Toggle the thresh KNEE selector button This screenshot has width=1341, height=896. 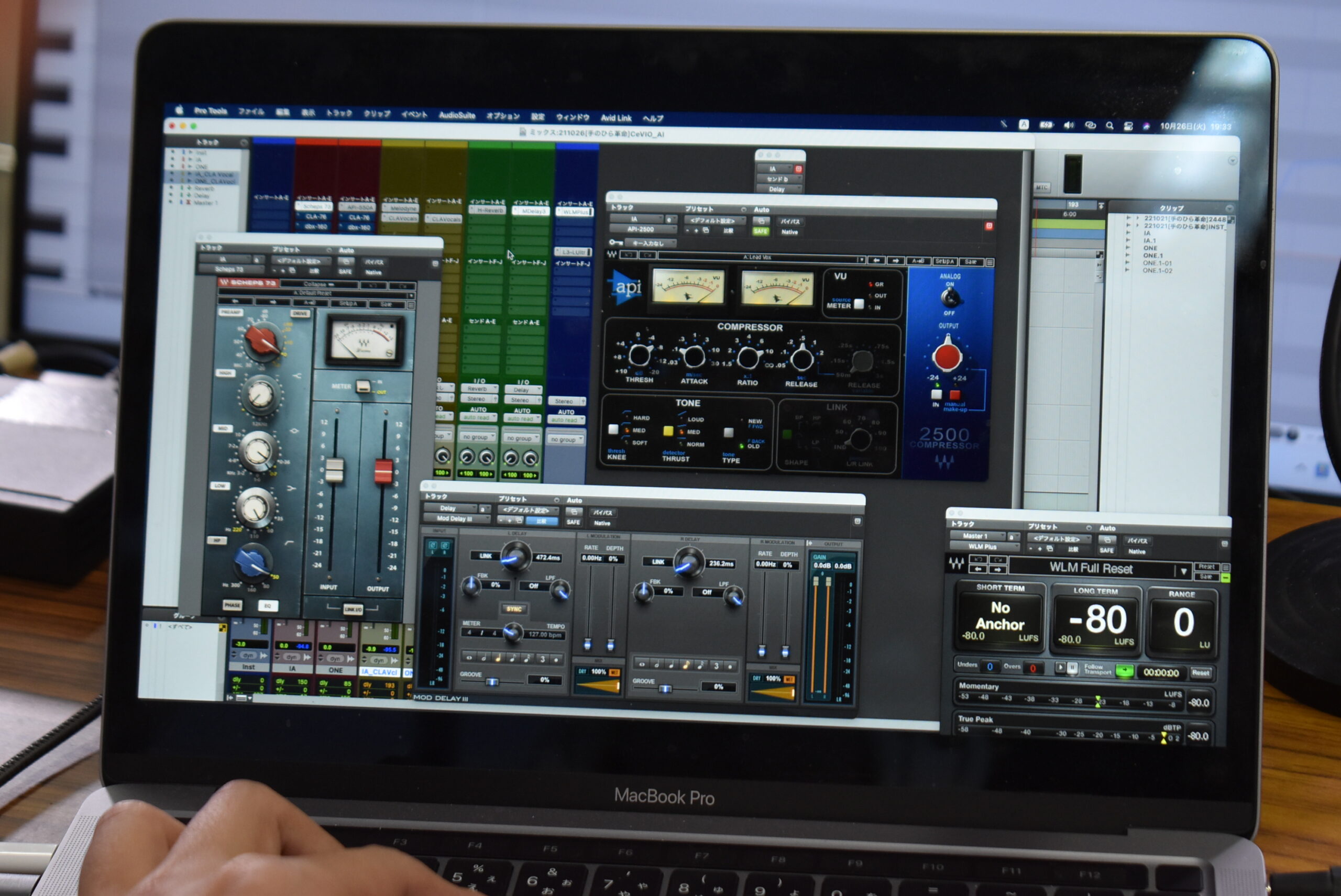(x=613, y=429)
